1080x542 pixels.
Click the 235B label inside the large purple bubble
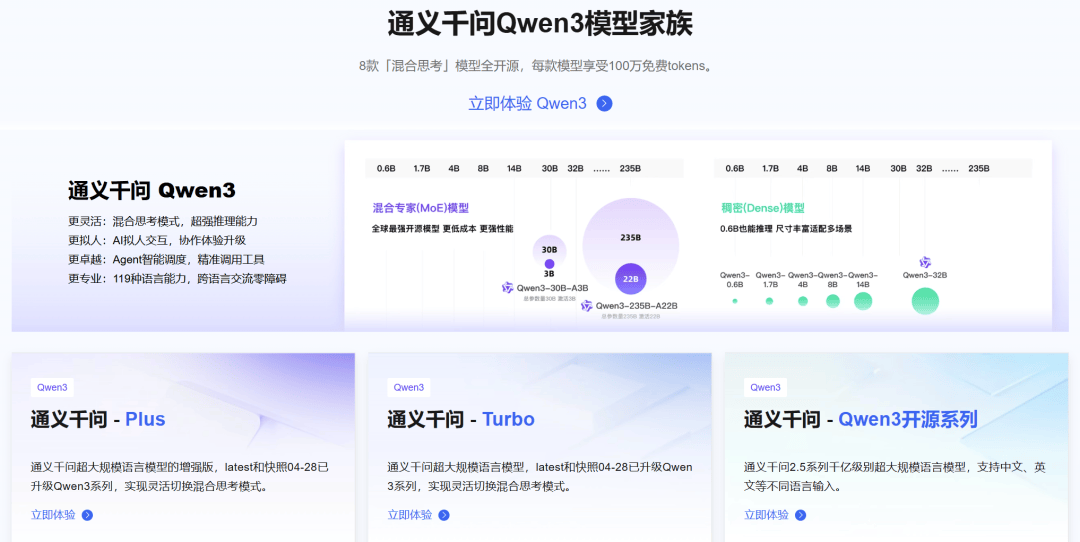click(x=630, y=237)
